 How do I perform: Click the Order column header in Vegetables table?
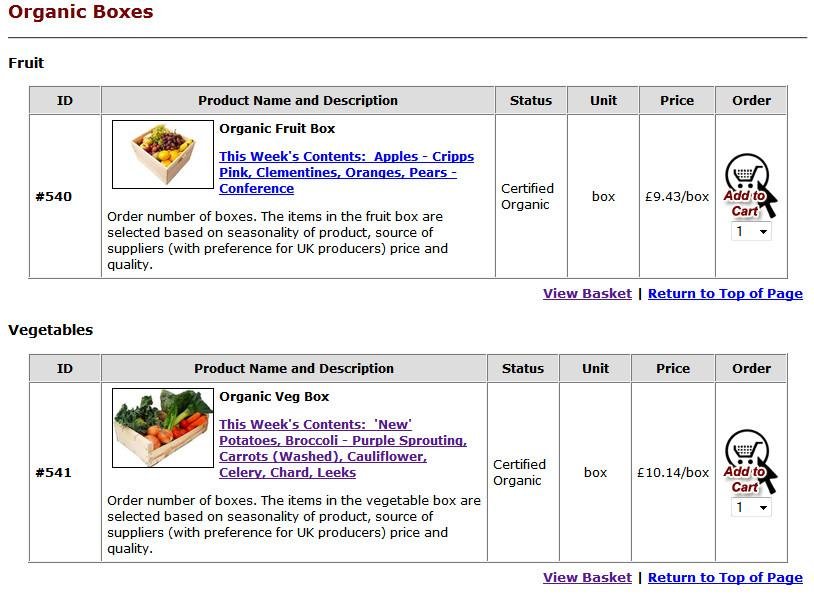pyautogui.click(x=751, y=368)
